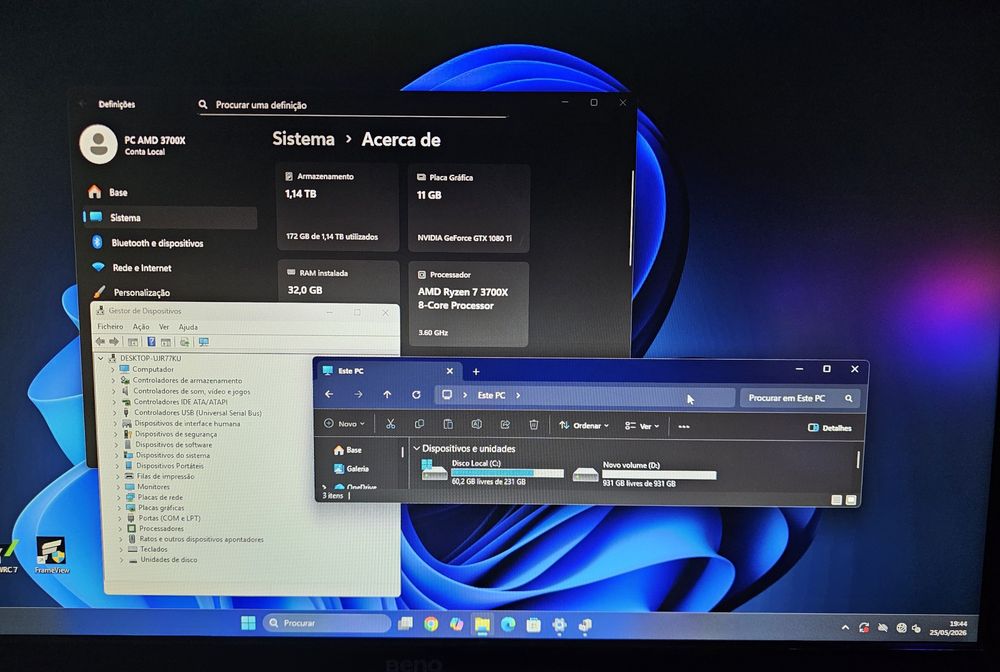Viewport: 1000px width, 672px height.
Task: Click chevron after Este PC in address bar
Action: coord(518,395)
